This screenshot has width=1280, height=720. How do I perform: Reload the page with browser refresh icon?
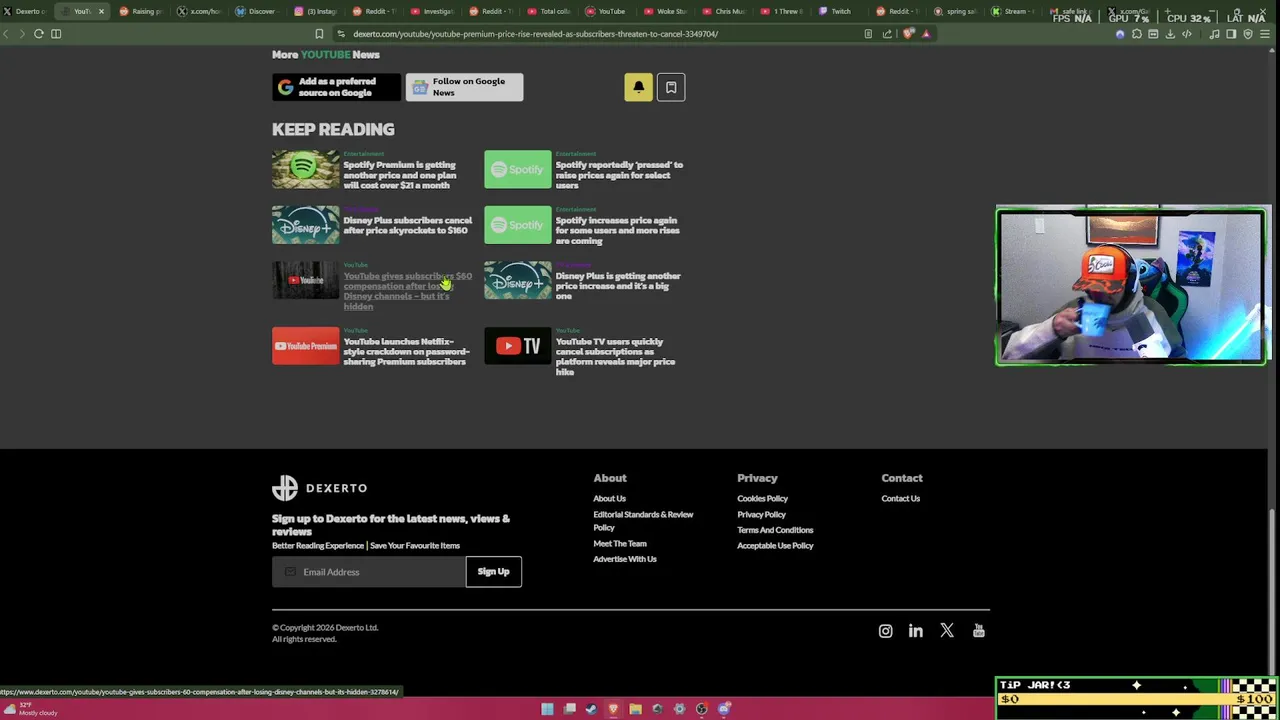tap(38, 34)
